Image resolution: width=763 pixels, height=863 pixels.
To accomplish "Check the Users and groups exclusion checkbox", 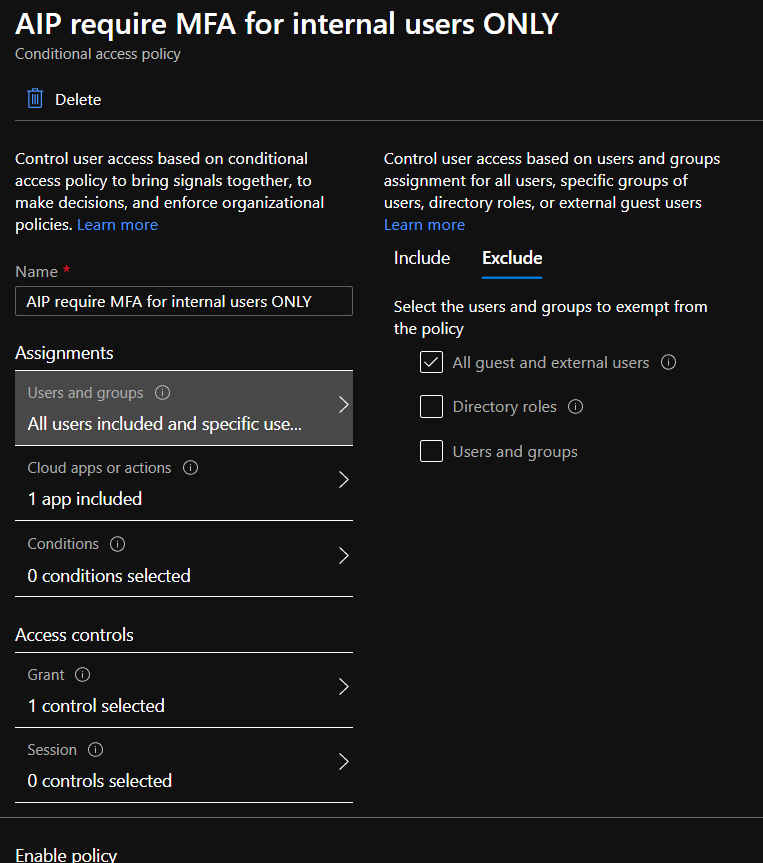I will (x=431, y=451).
